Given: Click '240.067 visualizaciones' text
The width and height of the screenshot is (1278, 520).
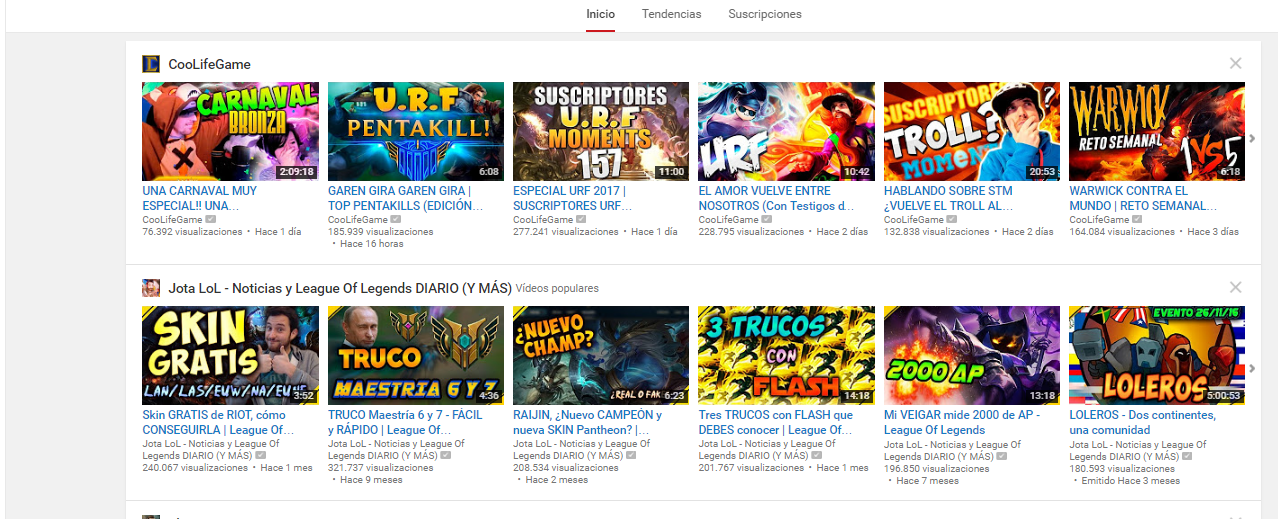Looking at the screenshot, I should click(195, 467).
